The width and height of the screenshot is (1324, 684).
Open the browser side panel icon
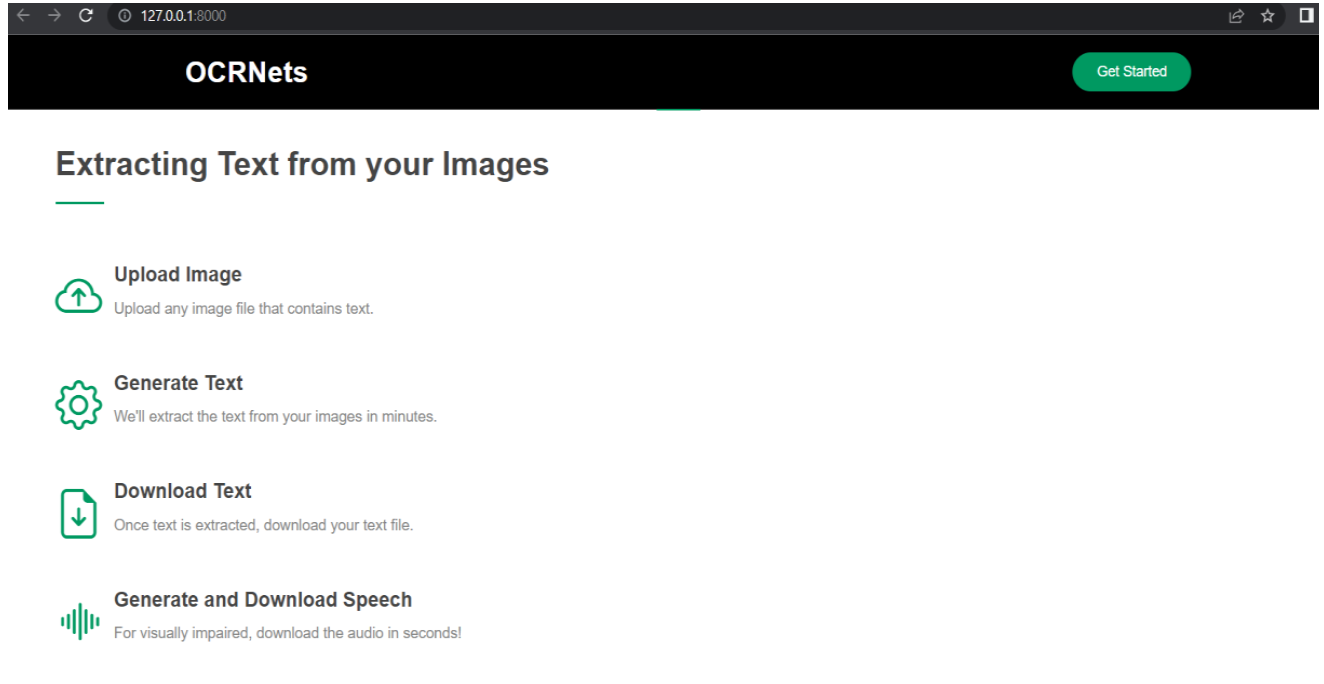pos(1306,16)
